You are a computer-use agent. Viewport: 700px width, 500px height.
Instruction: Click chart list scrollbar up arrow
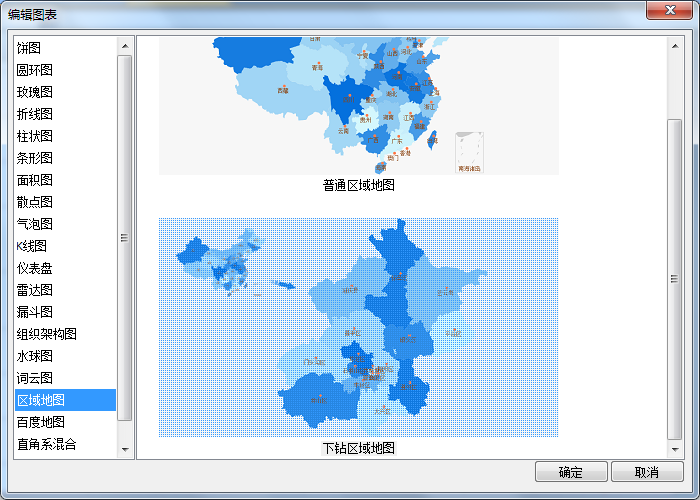(125, 46)
